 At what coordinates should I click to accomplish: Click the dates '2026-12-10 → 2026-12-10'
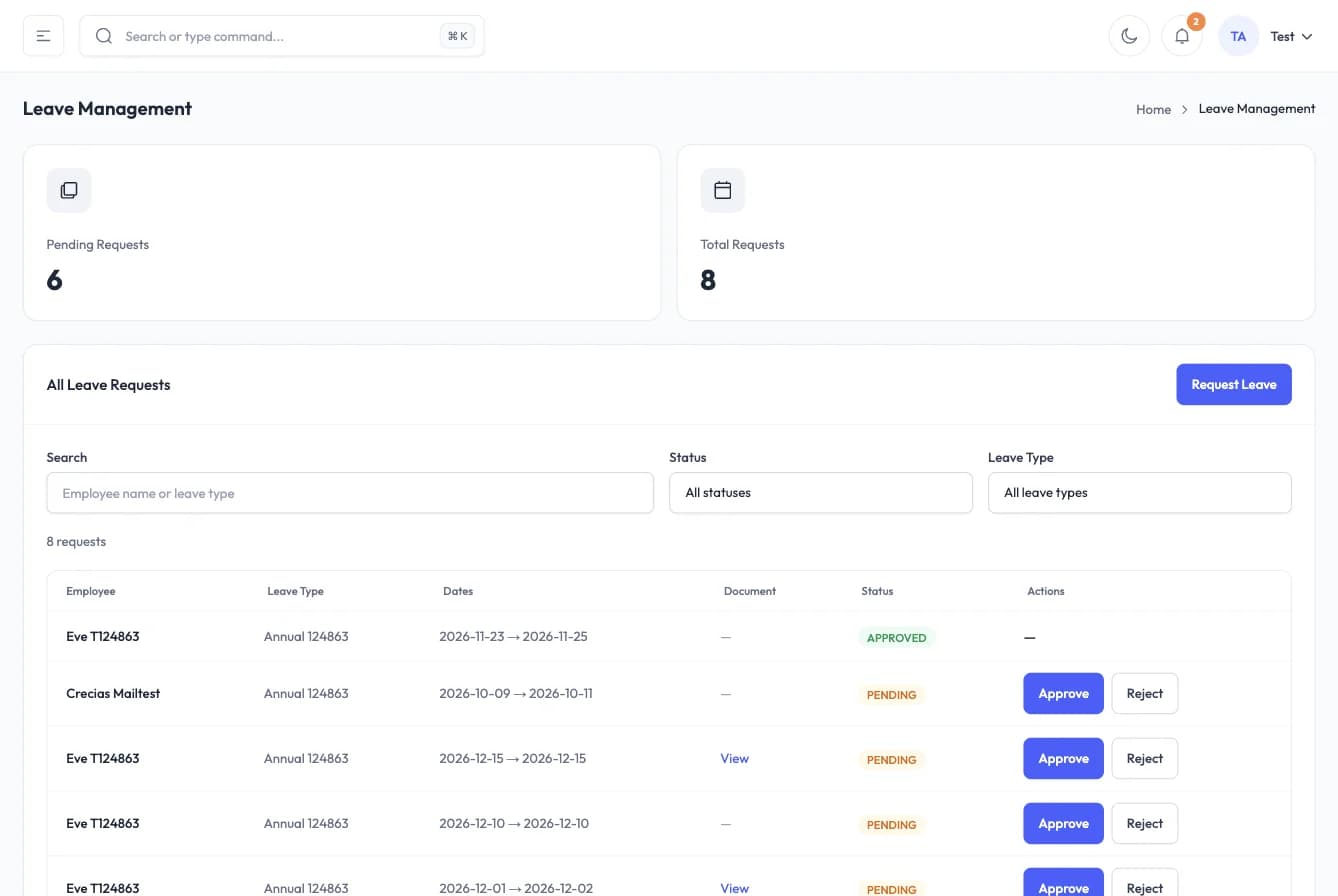pyautogui.click(x=514, y=823)
